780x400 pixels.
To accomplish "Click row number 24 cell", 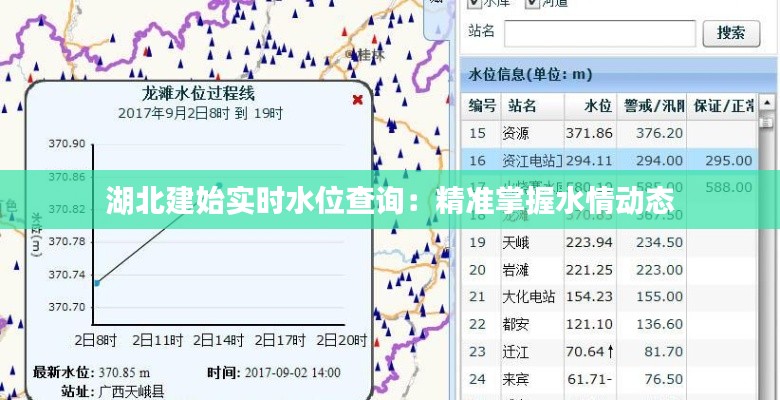I will click(477, 379).
